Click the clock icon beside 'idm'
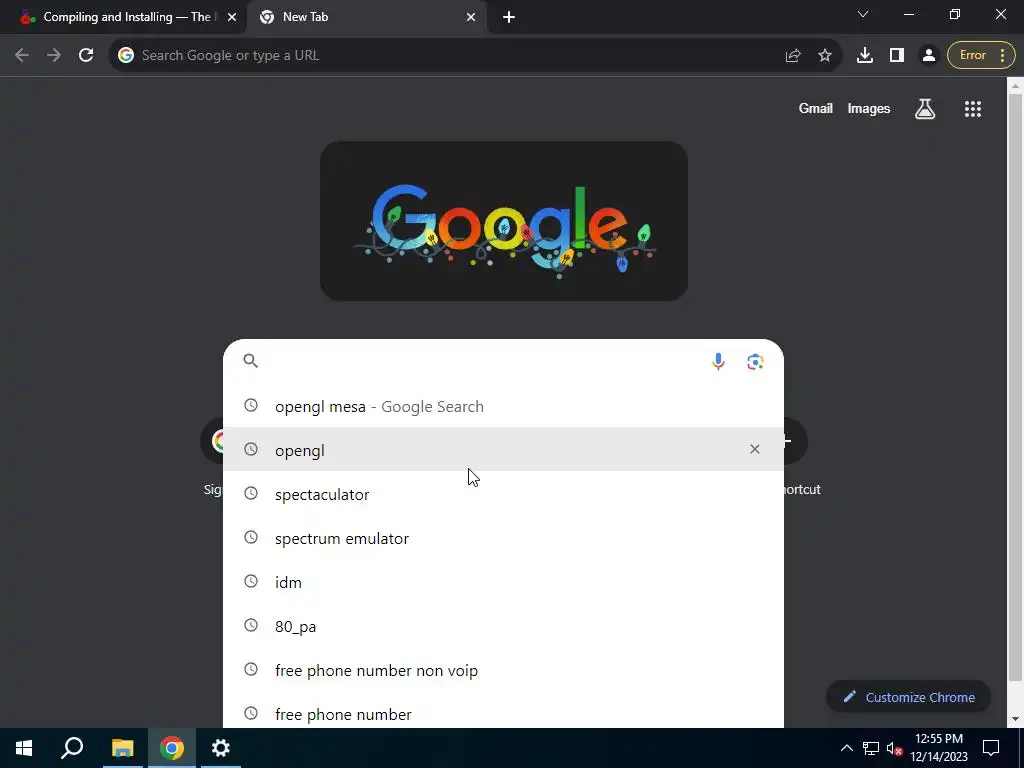The height and width of the screenshot is (768, 1024). tap(251, 581)
